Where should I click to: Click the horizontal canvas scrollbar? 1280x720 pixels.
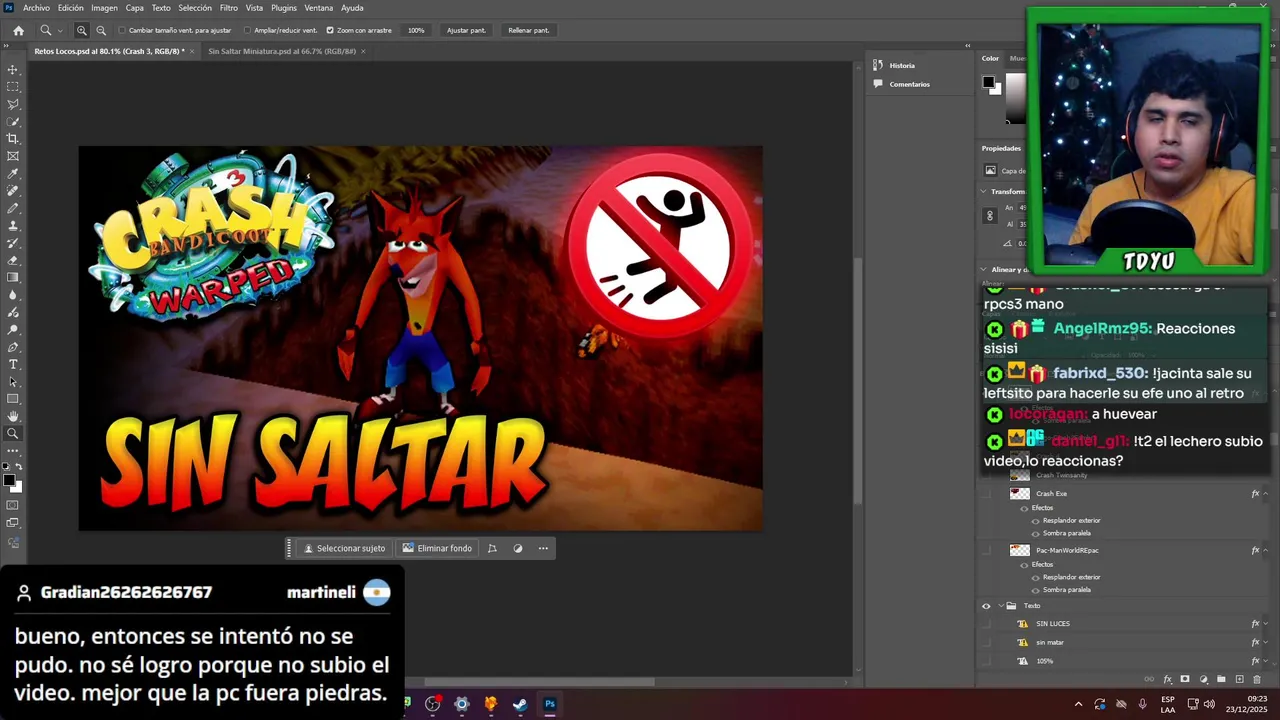pyautogui.click(x=540, y=682)
